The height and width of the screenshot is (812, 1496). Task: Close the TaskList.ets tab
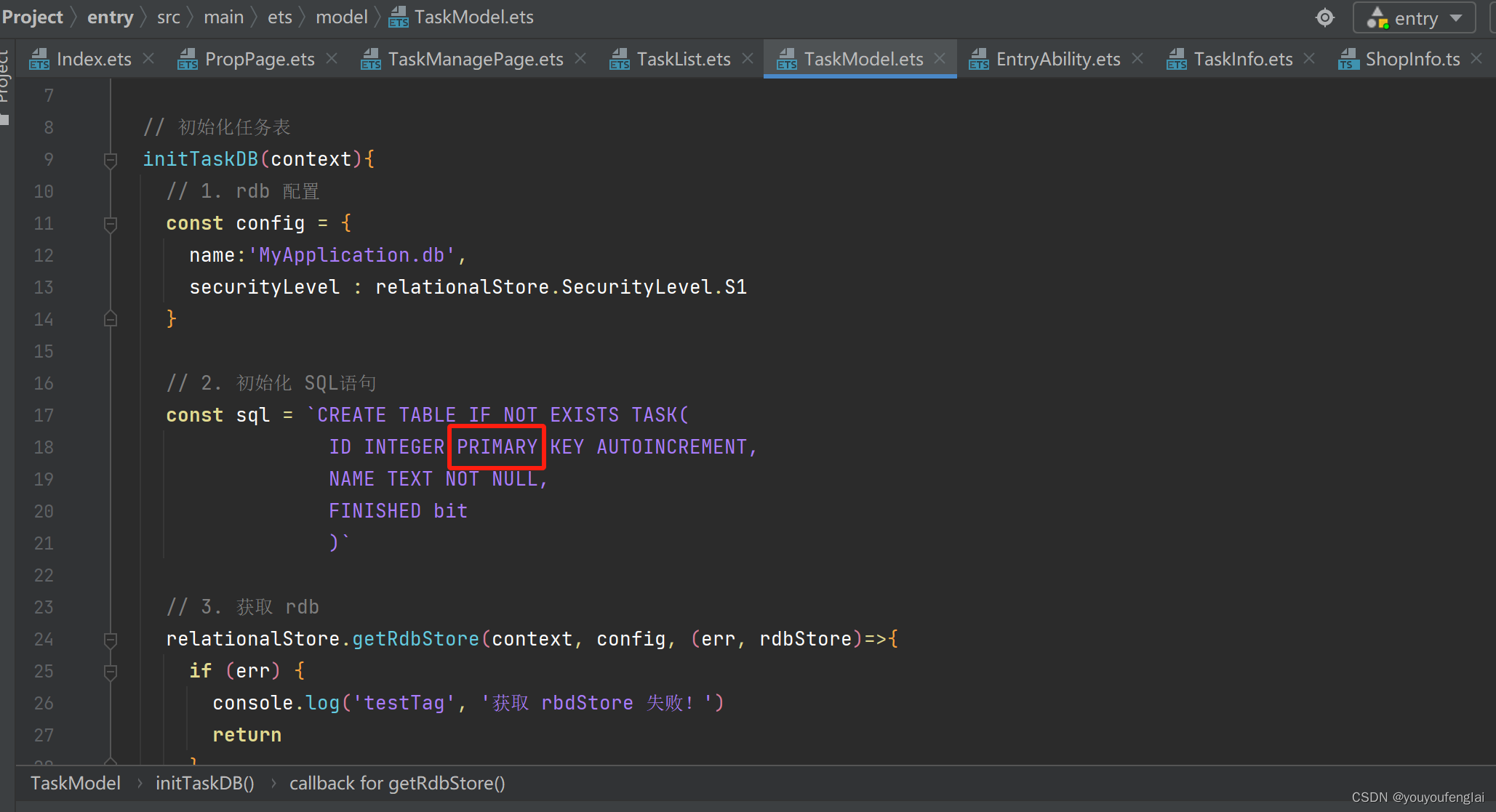point(748,58)
